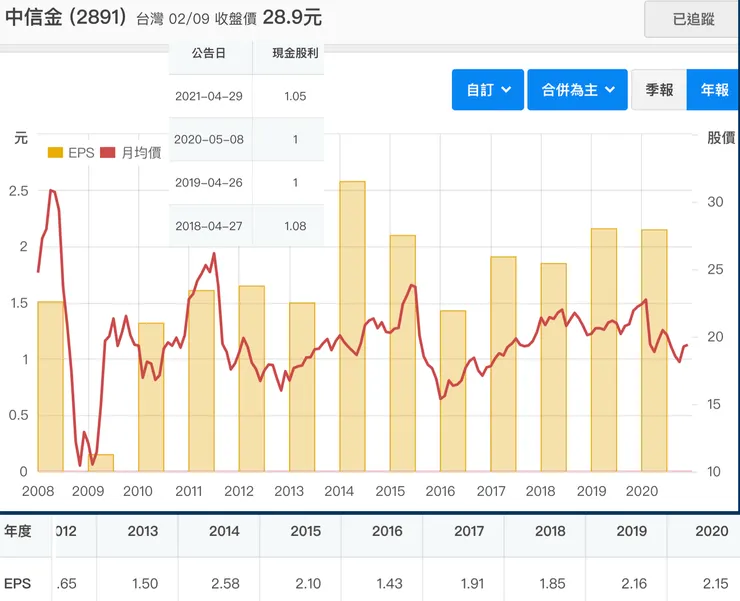The height and width of the screenshot is (601, 740).
Task: Click the 2.15 EPS table value
Action: point(715,584)
